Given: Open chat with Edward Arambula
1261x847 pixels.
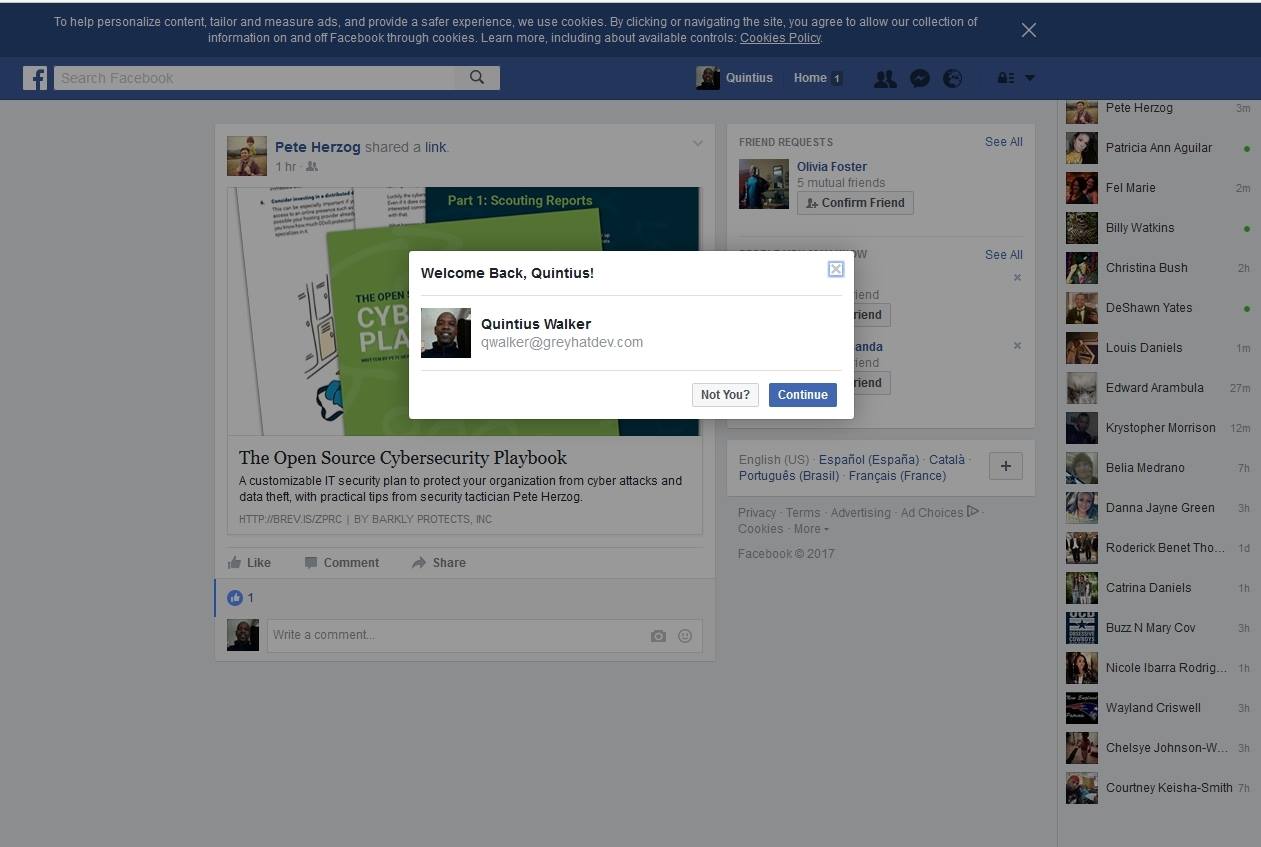Looking at the screenshot, I should click(1158, 388).
